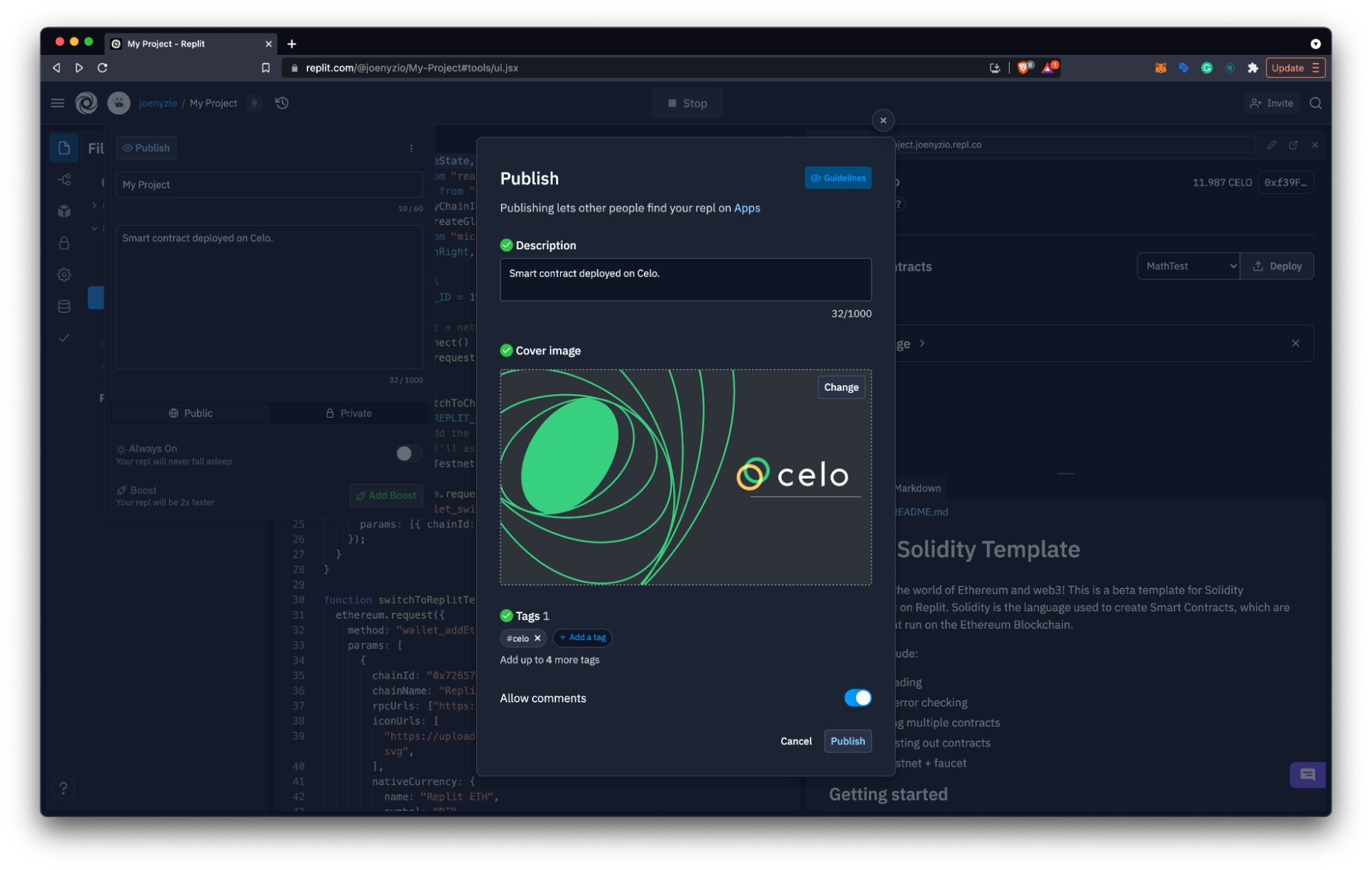
Task: Select the Private visibility option
Action: [349, 413]
